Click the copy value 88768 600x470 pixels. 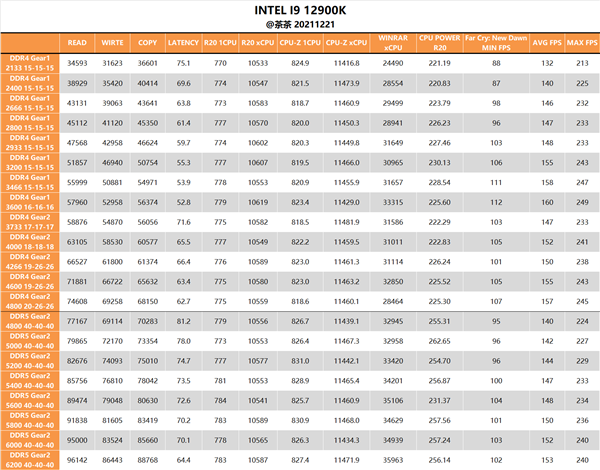(x=148, y=460)
